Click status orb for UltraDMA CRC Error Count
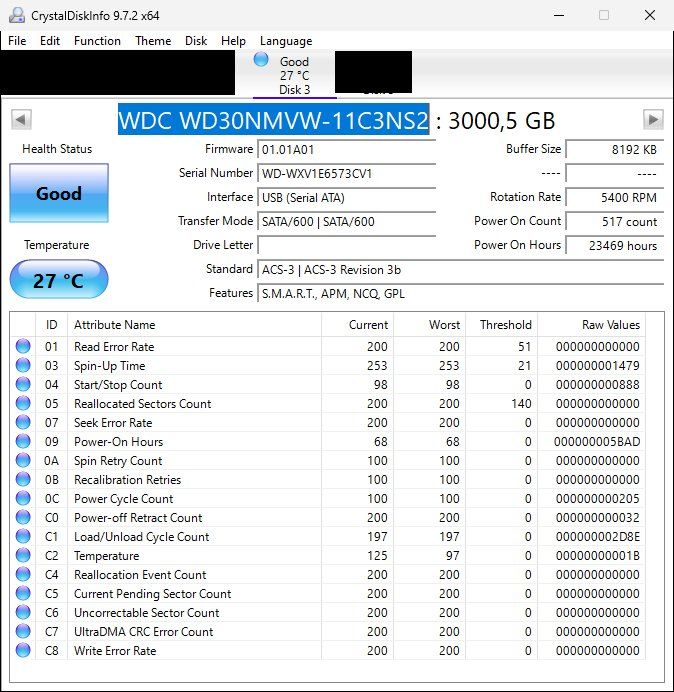The image size is (674, 692). pyautogui.click(x=23, y=631)
